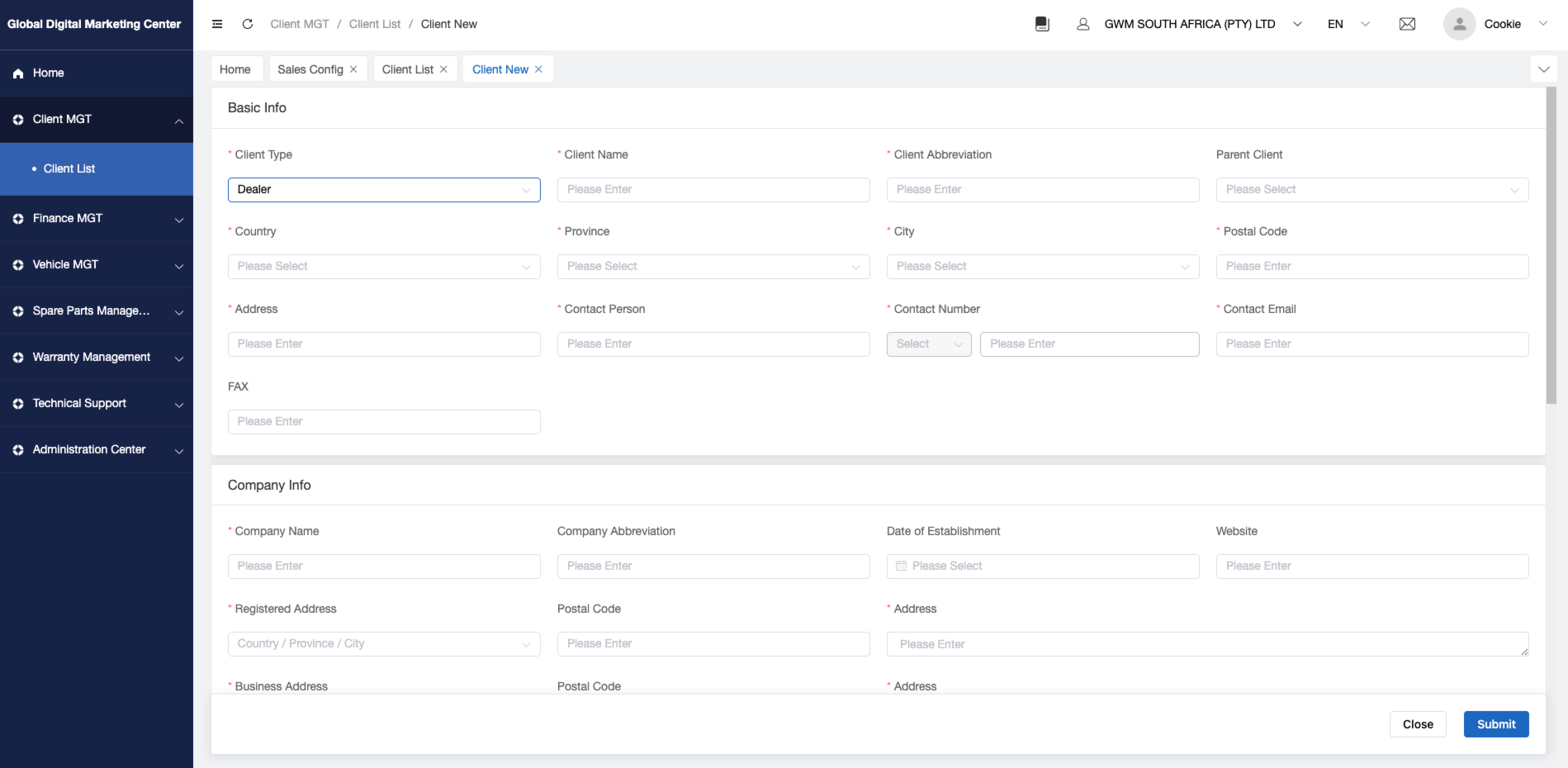
Task: Open the tab list dropdown chevron
Action: (1543, 69)
